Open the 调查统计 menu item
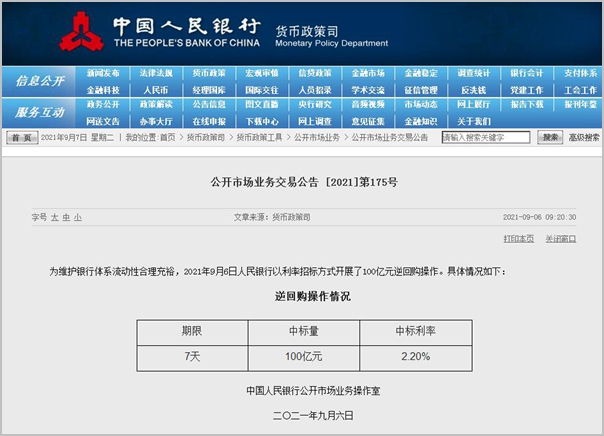 (x=473, y=73)
